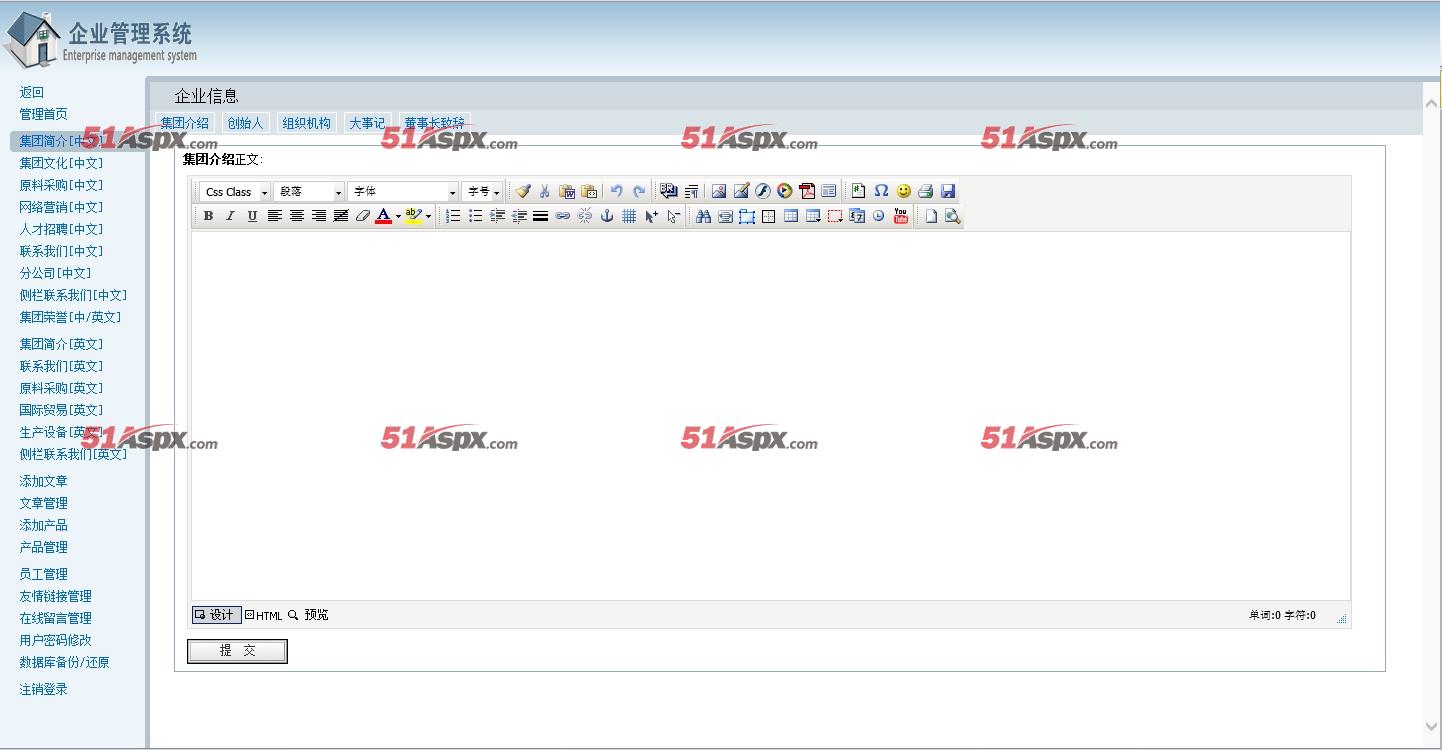The image size is (1442, 750).
Task: Switch editor to 设计 design mode
Action: tap(217, 615)
